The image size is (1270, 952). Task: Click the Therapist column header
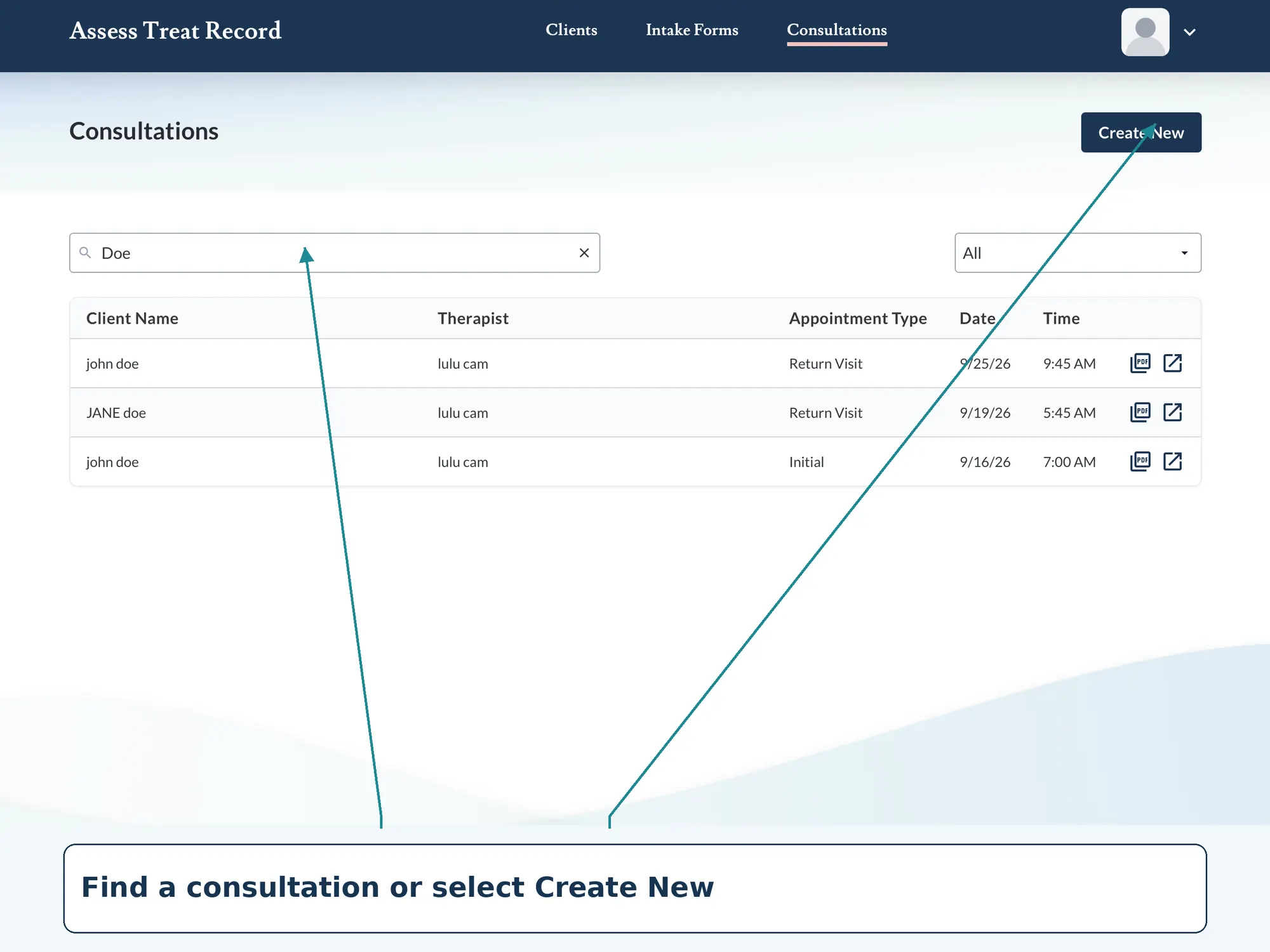point(472,318)
